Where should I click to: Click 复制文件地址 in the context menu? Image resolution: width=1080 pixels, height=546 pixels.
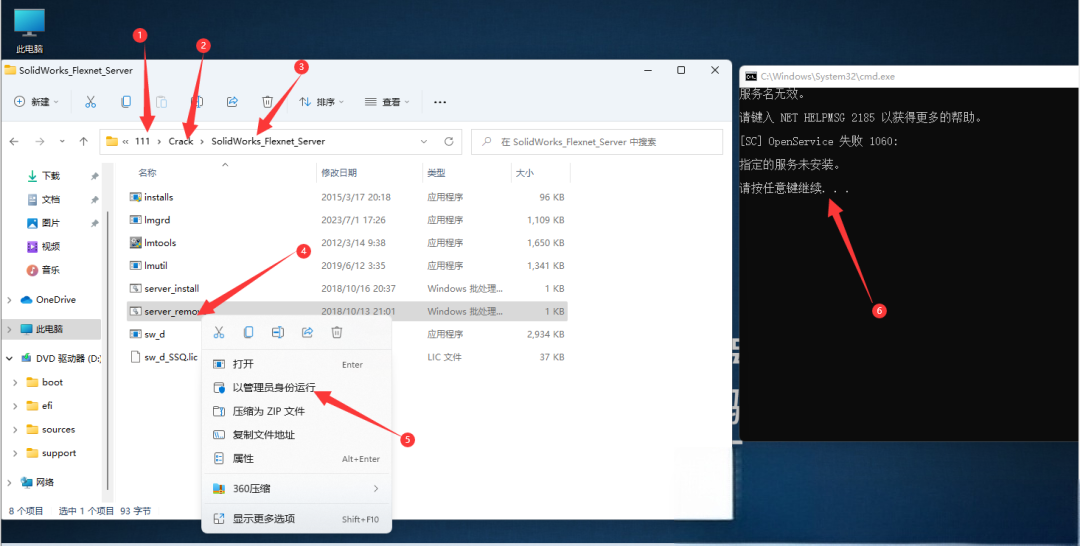(296, 435)
